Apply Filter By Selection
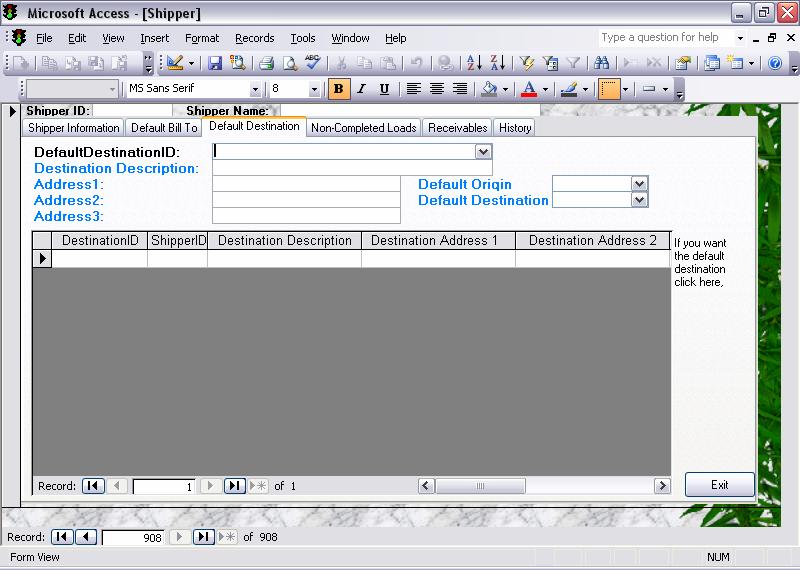800x570 pixels. pyautogui.click(x=527, y=63)
